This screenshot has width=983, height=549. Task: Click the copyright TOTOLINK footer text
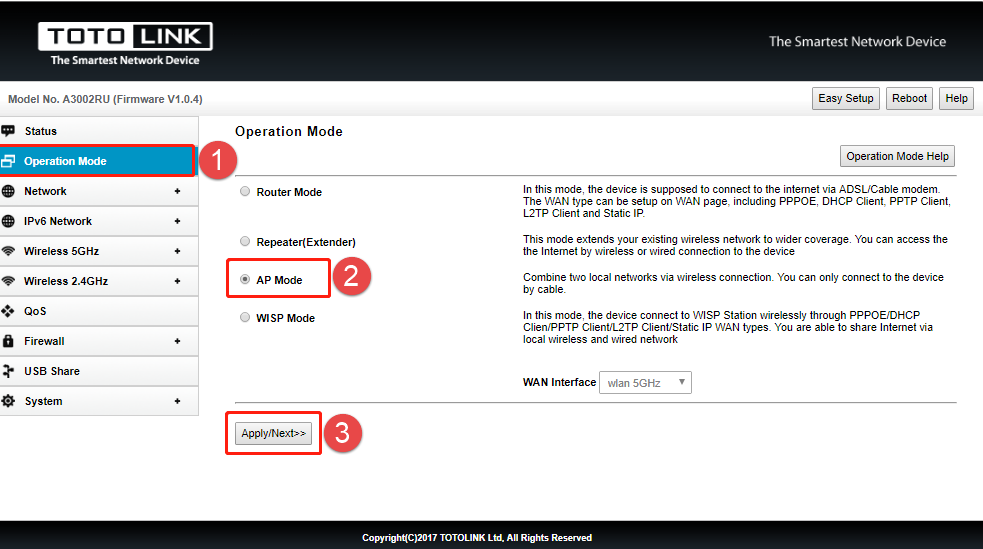476,538
